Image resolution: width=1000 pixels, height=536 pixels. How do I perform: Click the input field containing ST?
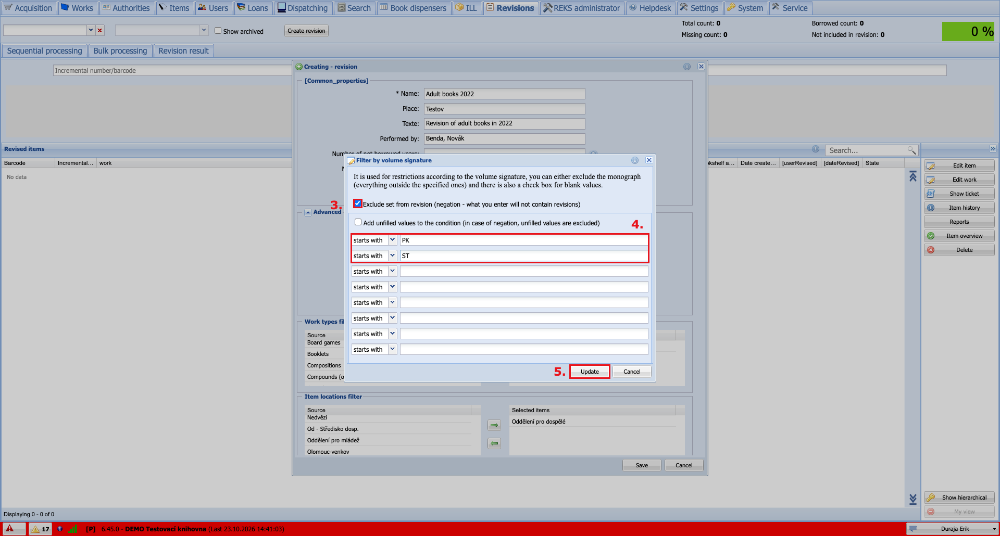[524, 256]
